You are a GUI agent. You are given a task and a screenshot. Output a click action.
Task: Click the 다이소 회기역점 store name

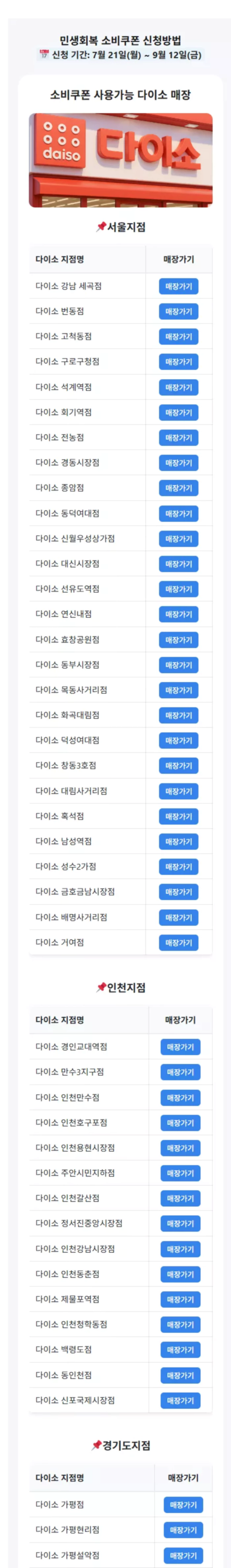[63, 412]
